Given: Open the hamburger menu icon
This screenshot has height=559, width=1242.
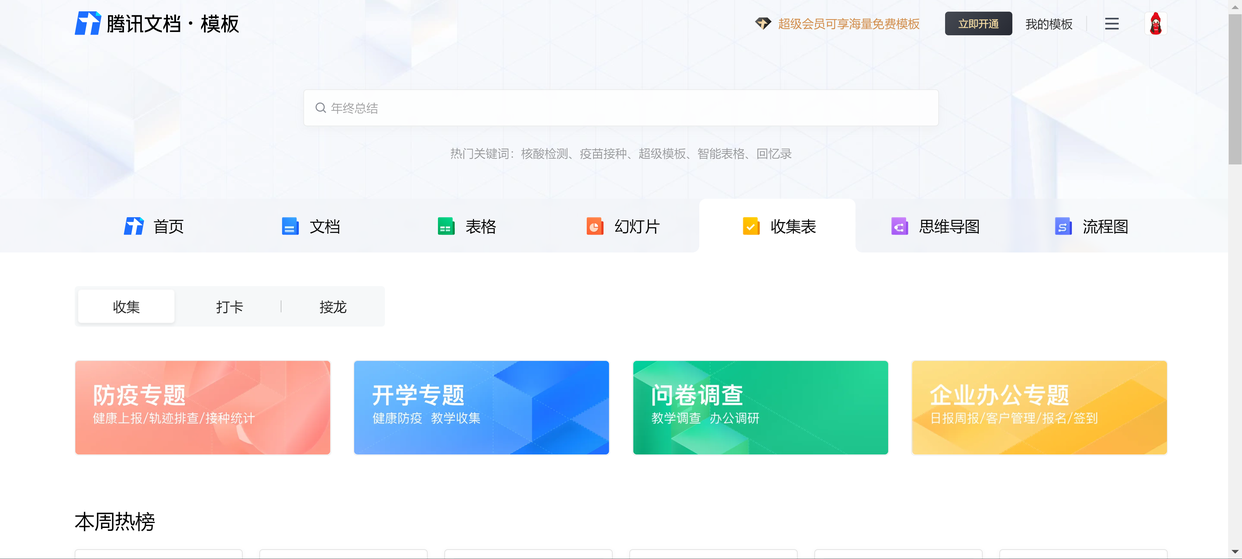Looking at the screenshot, I should [1112, 24].
